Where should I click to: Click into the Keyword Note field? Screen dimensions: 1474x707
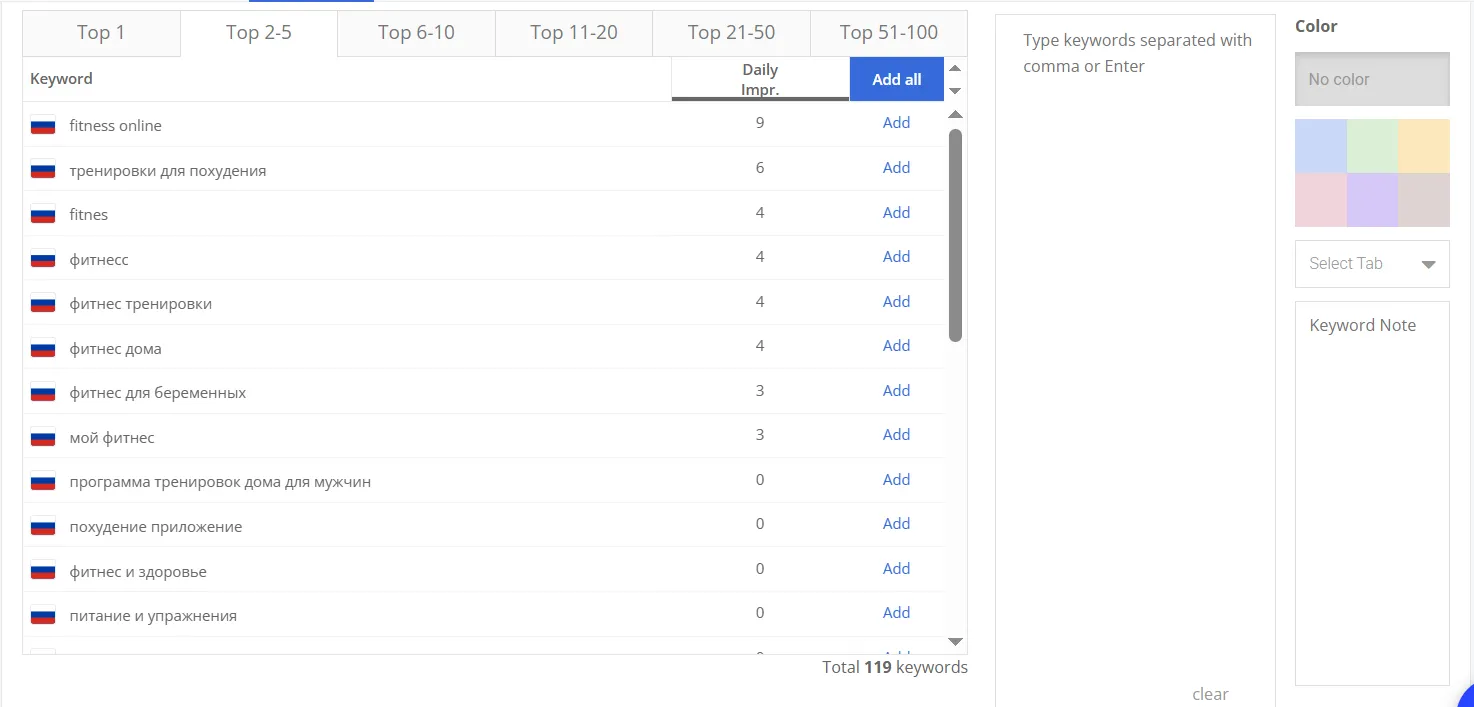1372,493
